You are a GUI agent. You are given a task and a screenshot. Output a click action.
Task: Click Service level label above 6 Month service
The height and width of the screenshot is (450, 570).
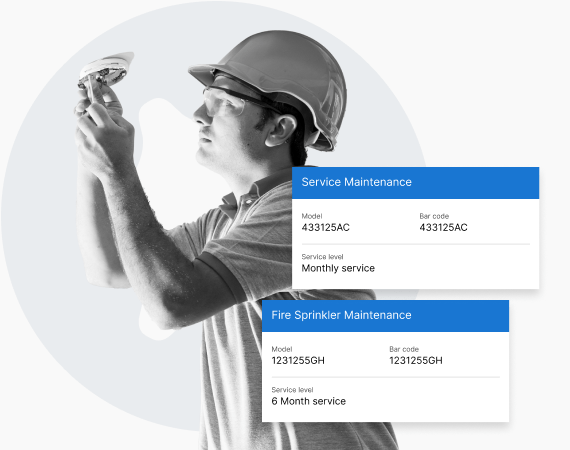click(x=292, y=390)
